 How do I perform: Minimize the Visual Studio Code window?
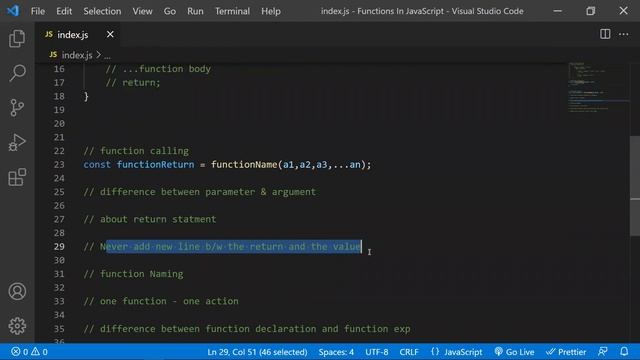pos(558,11)
